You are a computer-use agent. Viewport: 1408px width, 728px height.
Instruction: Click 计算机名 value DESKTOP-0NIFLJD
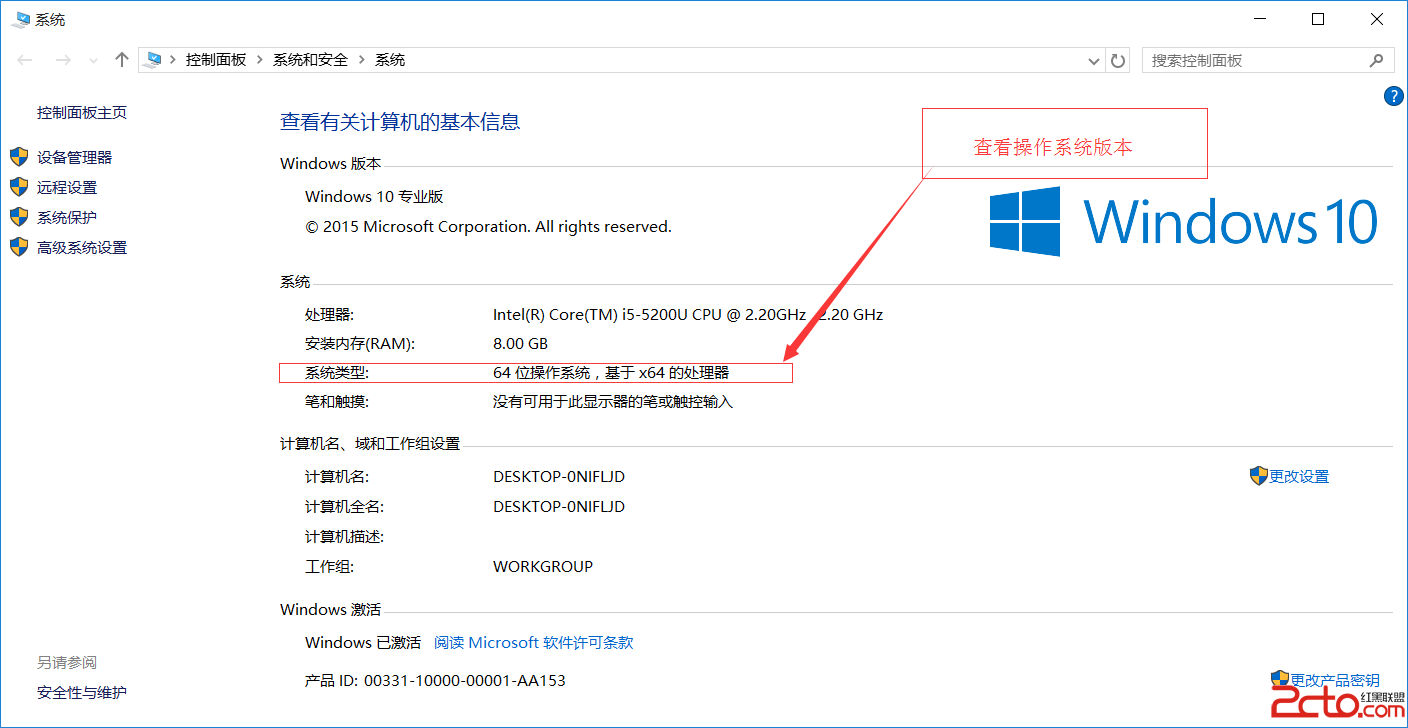pyautogui.click(x=559, y=477)
